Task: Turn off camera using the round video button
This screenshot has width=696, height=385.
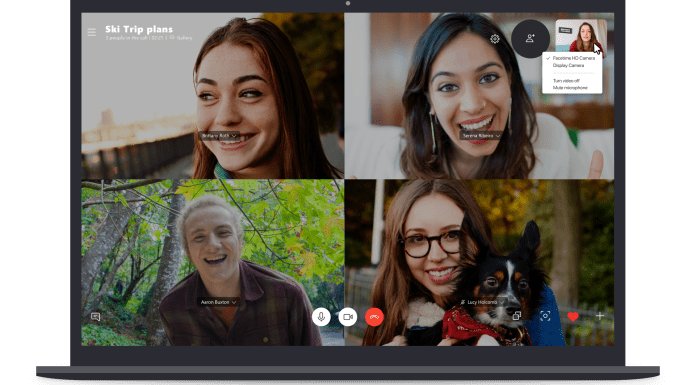Action: coord(348,317)
